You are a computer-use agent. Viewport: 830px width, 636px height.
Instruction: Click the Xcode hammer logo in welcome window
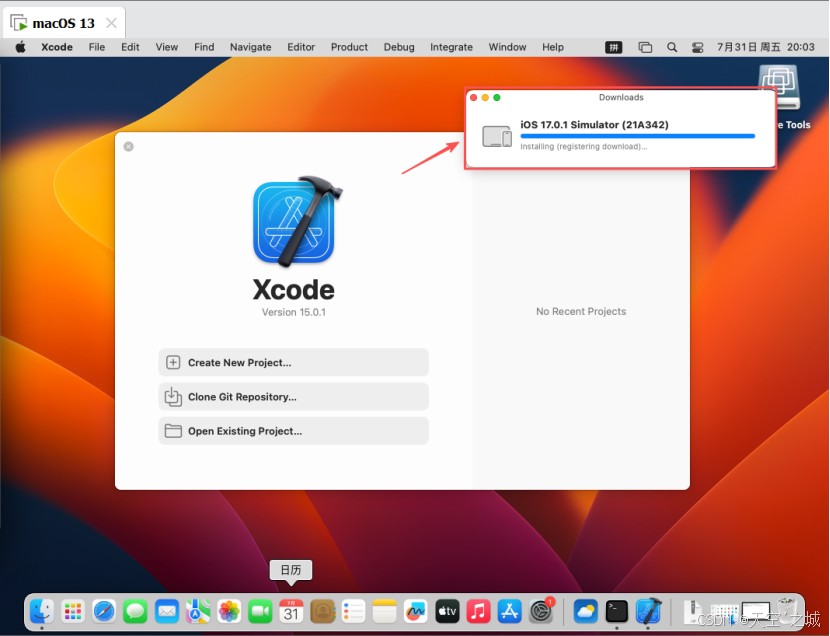point(295,221)
